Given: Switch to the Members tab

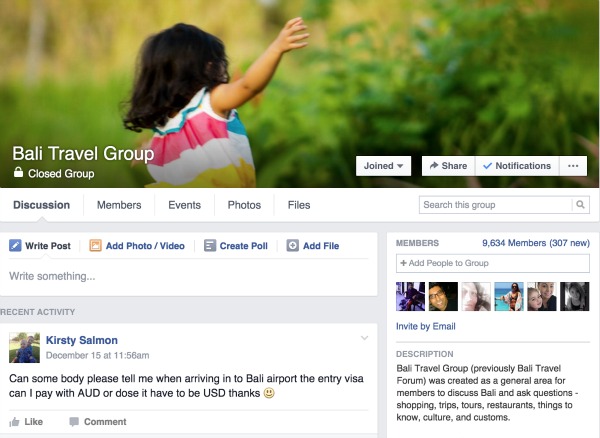Looking at the screenshot, I should tap(119, 205).
